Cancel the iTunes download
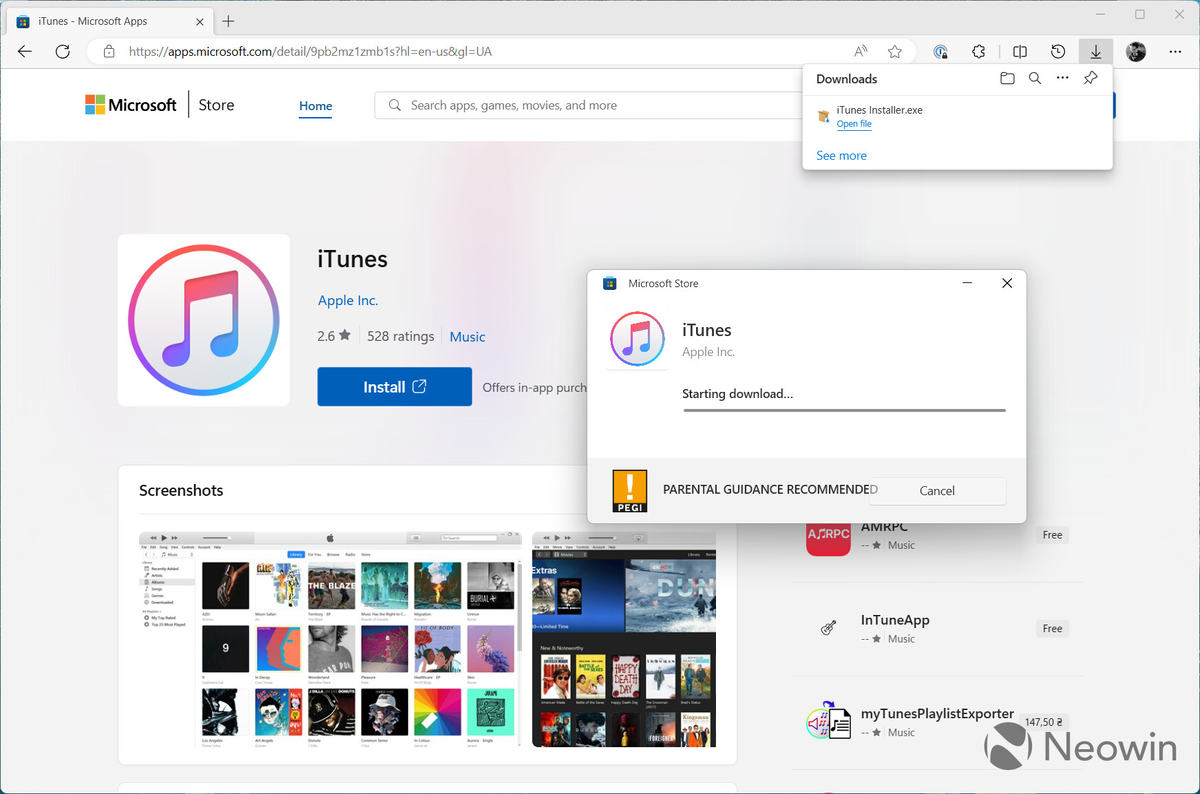The image size is (1200, 794). point(937,490)
